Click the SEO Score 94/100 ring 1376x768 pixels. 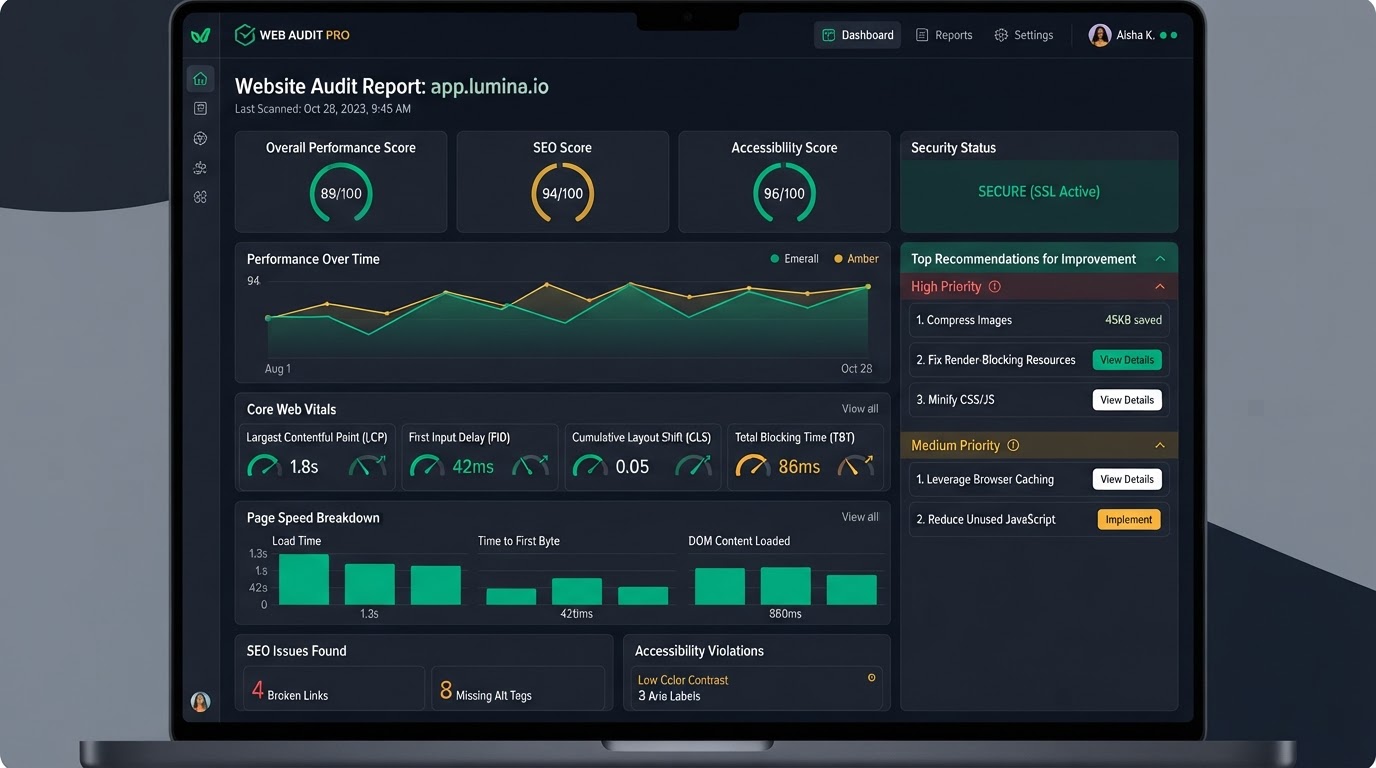[562, 193]
